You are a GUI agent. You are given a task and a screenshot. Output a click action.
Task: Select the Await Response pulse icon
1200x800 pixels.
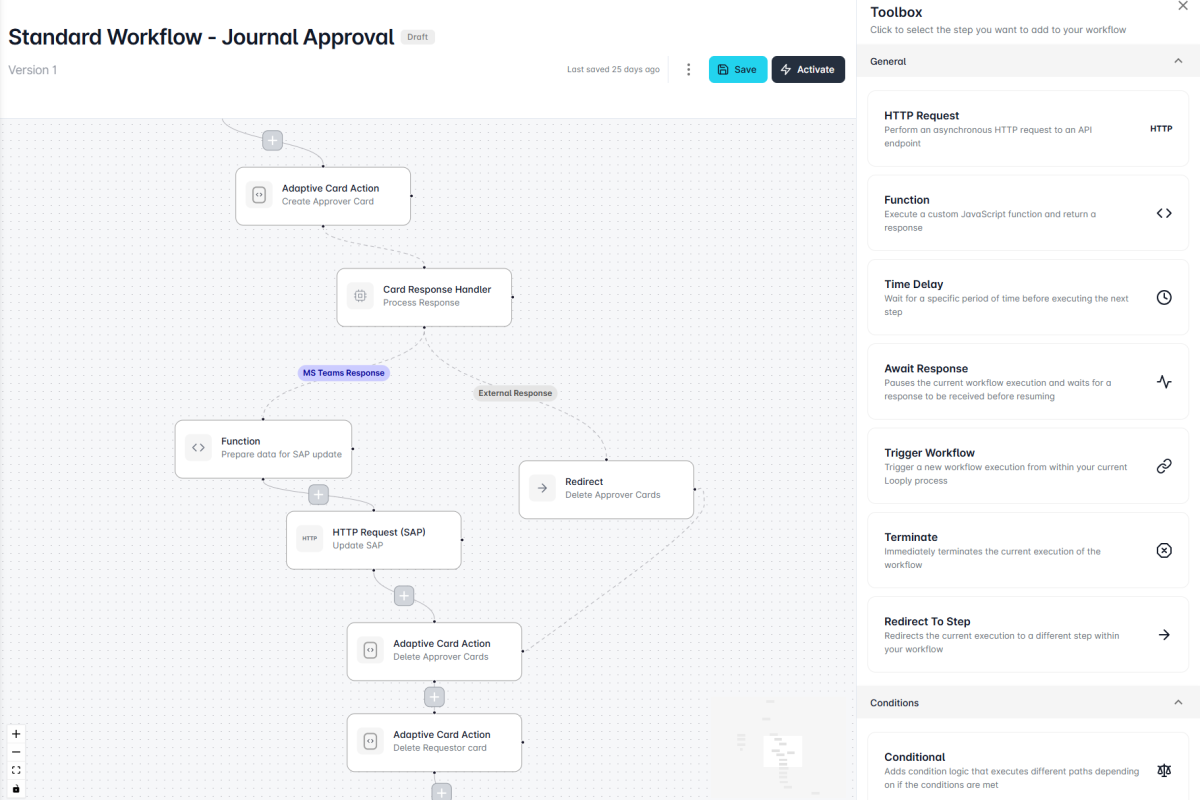[1163, 382]
